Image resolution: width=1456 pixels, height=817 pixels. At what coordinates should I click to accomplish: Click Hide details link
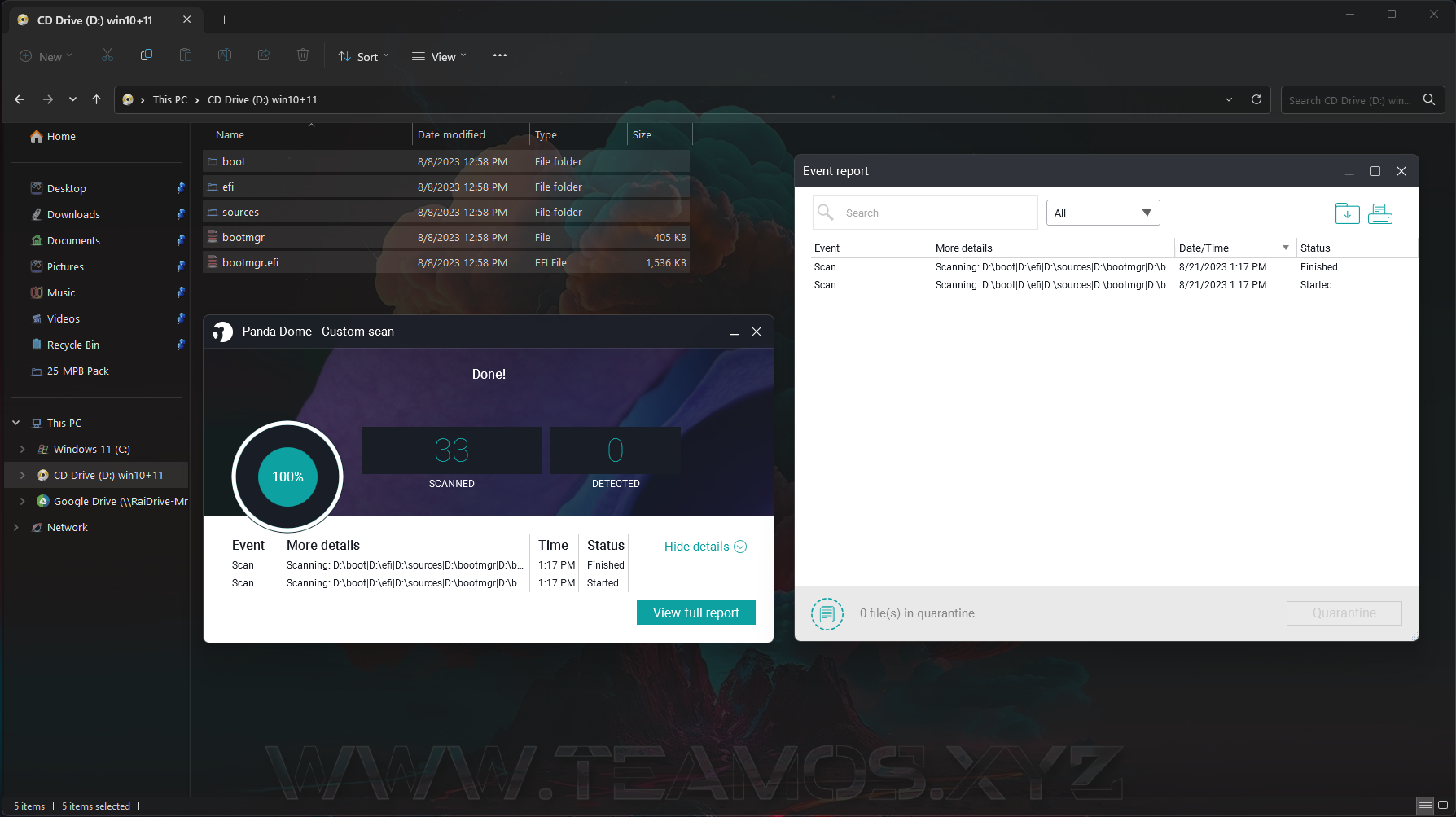pos(705,547)
